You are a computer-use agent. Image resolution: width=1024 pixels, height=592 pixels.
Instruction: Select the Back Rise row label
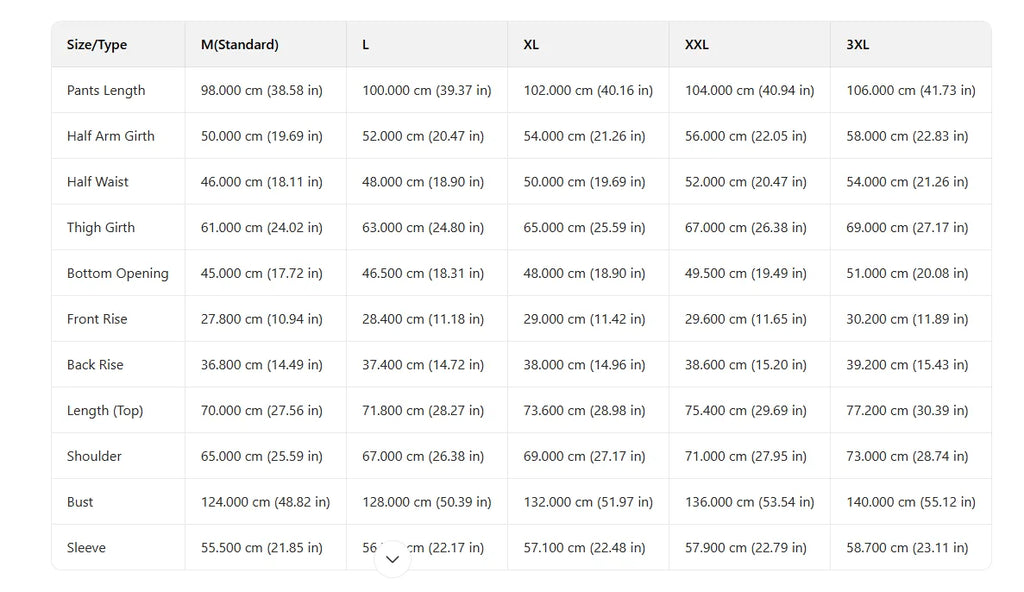95,365
